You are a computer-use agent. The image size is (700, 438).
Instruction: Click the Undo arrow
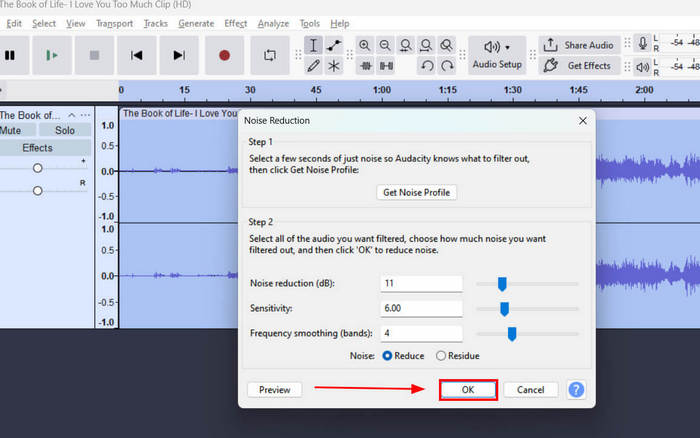click(x=427, y=66)
